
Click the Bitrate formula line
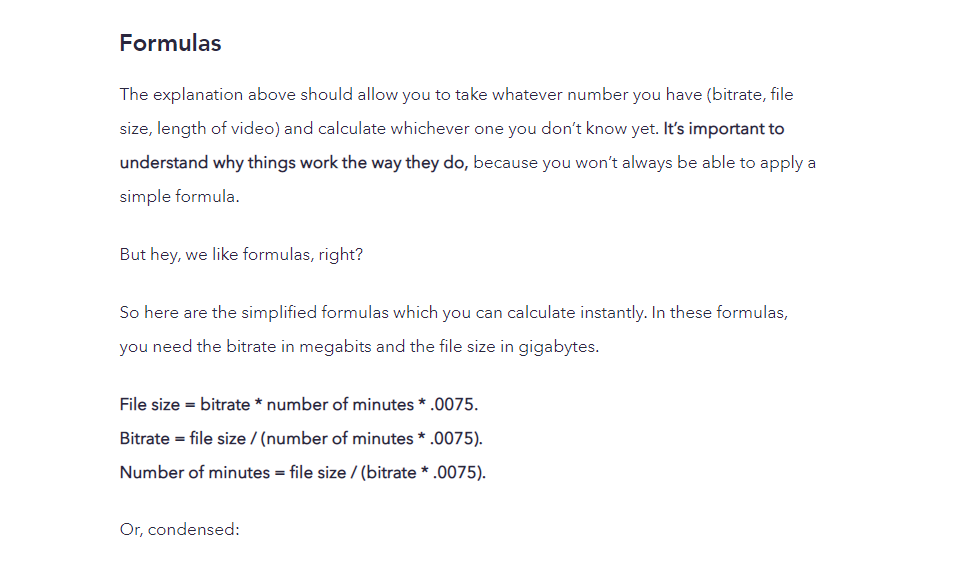coord(301,438)
